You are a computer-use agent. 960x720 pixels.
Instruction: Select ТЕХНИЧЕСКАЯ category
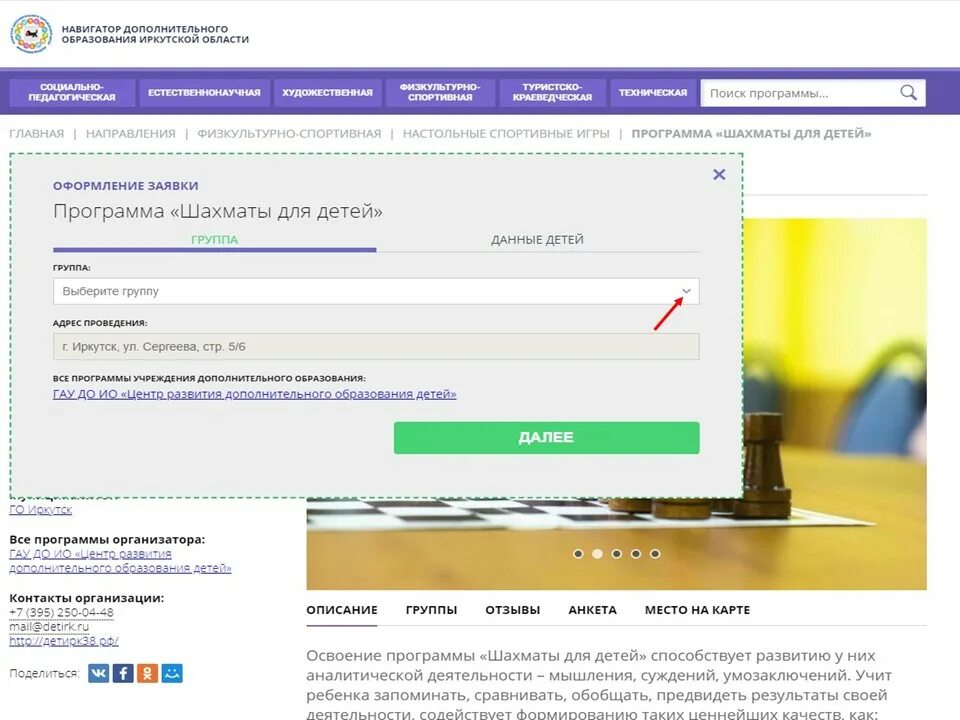653,92
